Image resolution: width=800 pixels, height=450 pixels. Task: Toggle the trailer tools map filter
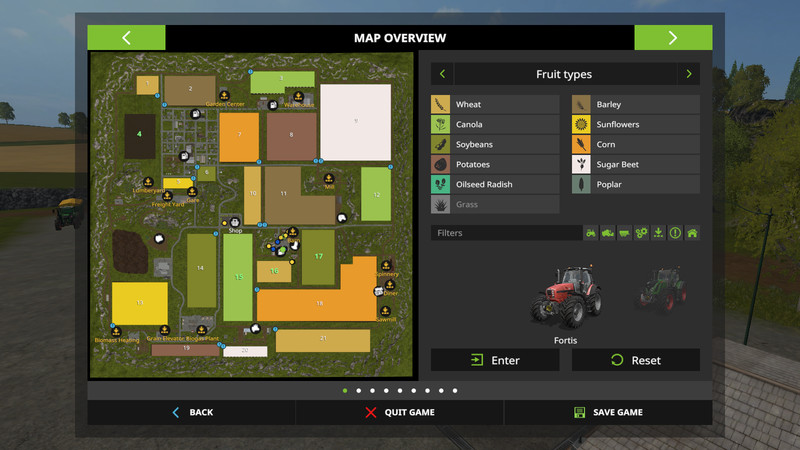[x=625, y=233]
